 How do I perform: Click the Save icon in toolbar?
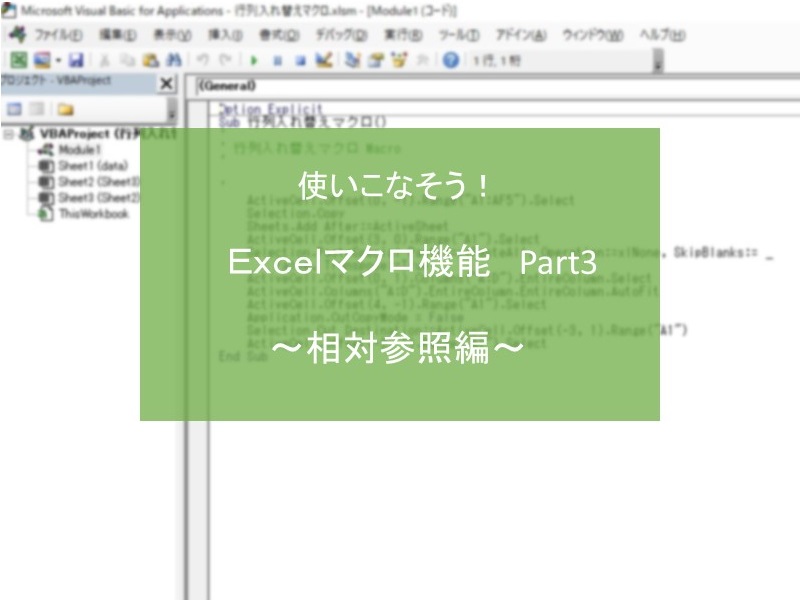point(76,60)
